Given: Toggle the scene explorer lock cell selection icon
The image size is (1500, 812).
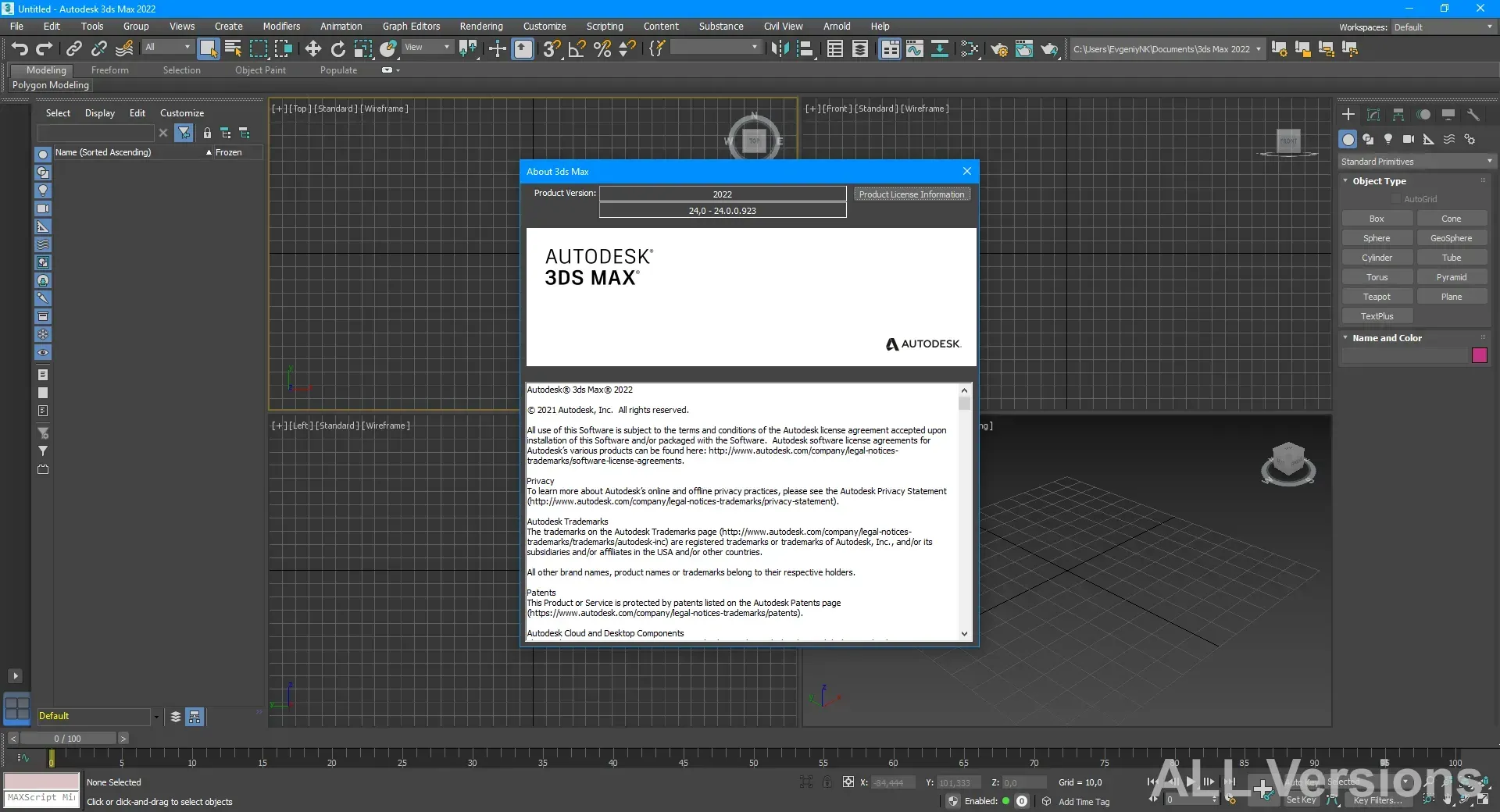Looking at the screenshot, I should tap(207, 133).
